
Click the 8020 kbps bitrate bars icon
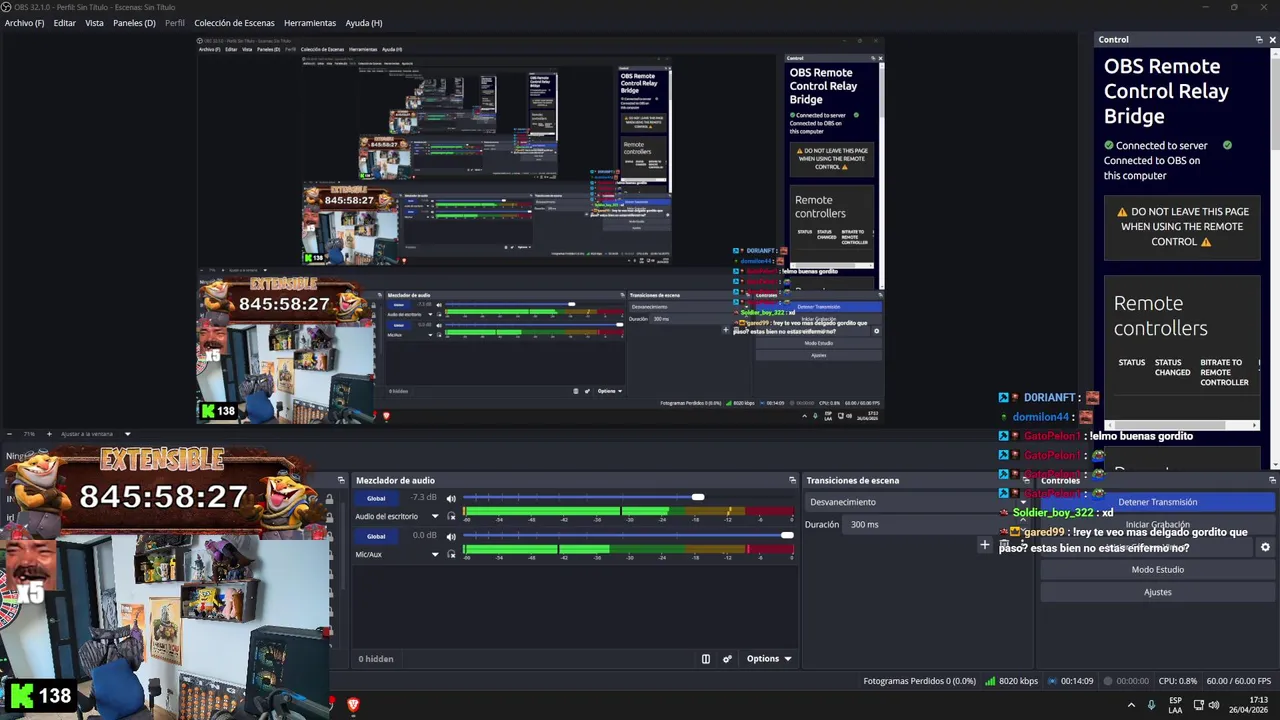tap(990, 681)
